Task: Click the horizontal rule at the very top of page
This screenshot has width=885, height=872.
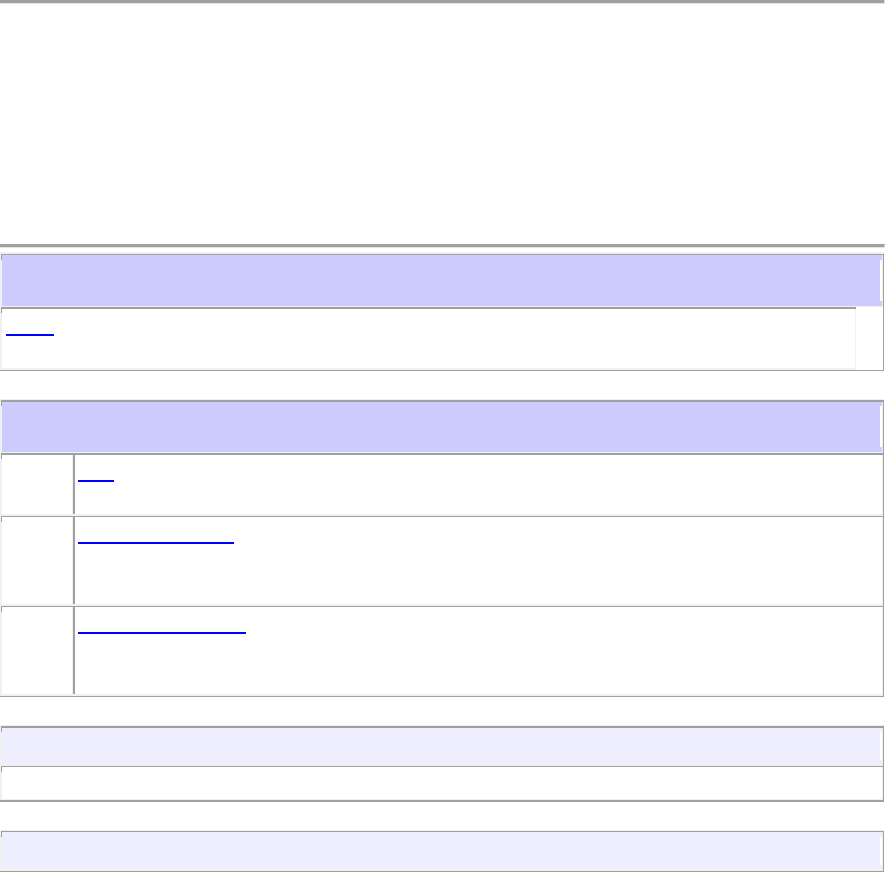Action: click(x=442, y=2)
